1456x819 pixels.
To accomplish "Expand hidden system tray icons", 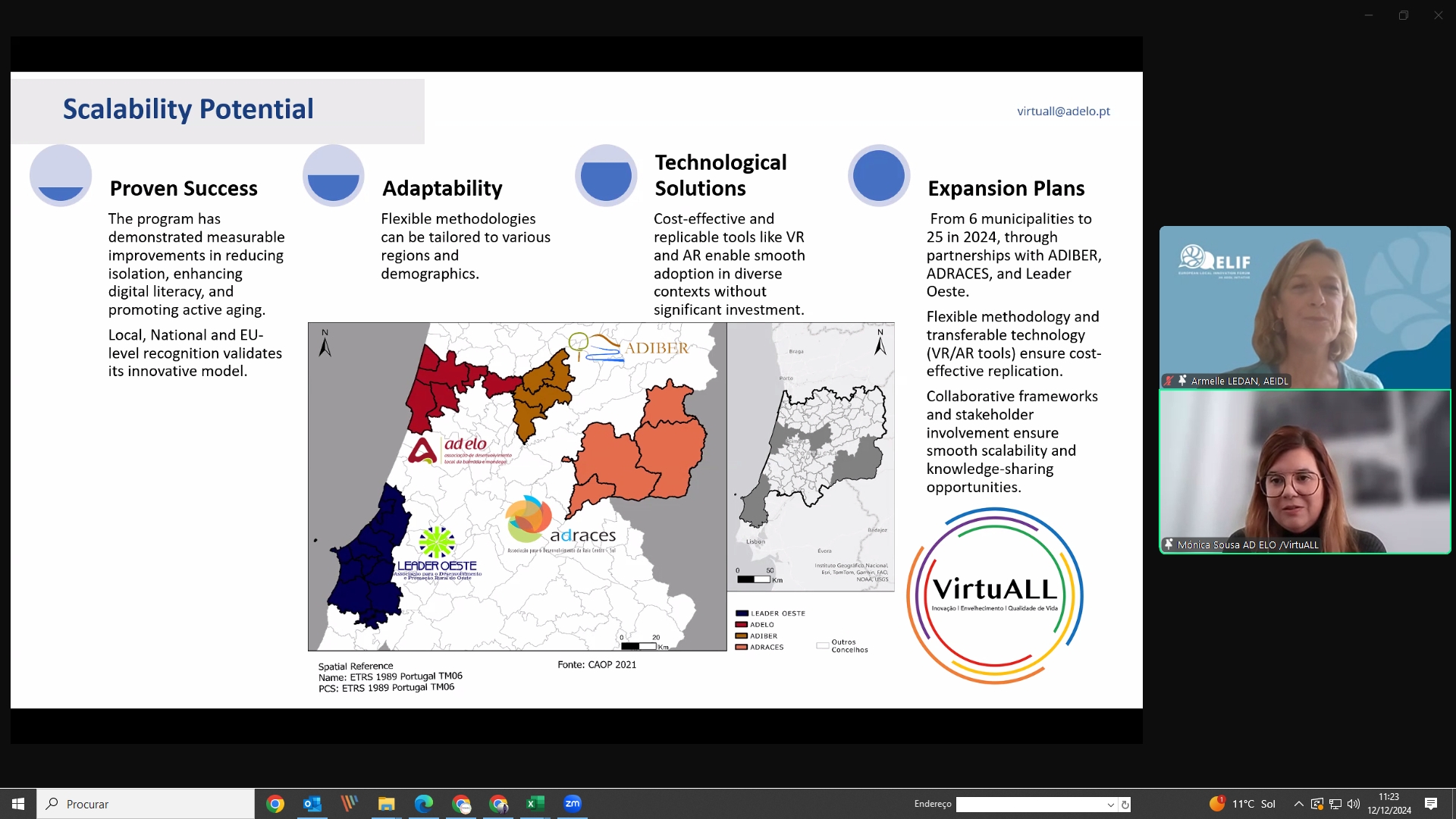I will (x=1298, y=804).
